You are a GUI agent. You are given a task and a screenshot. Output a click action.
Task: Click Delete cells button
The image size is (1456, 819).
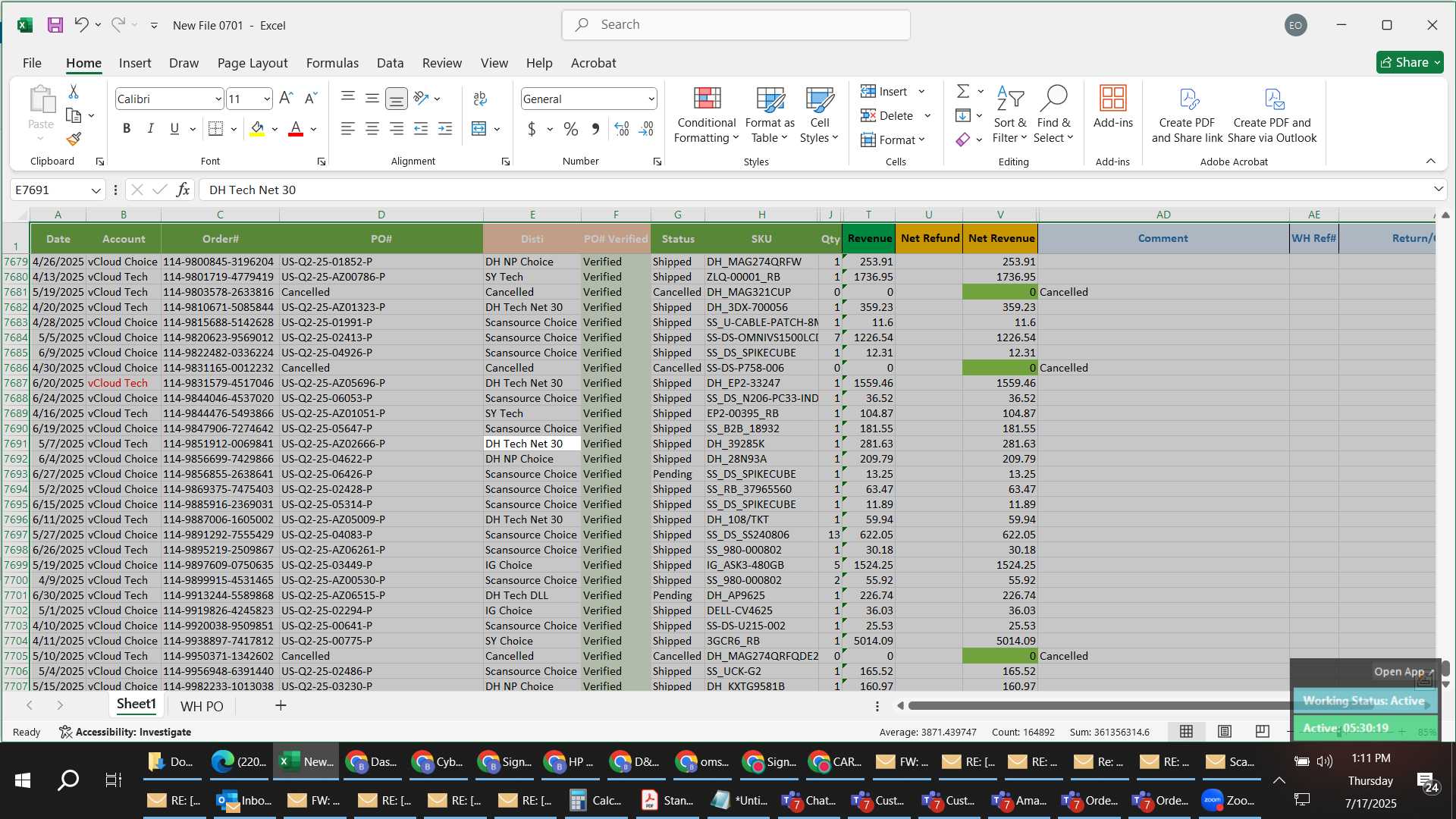click(x=896, y=116)
